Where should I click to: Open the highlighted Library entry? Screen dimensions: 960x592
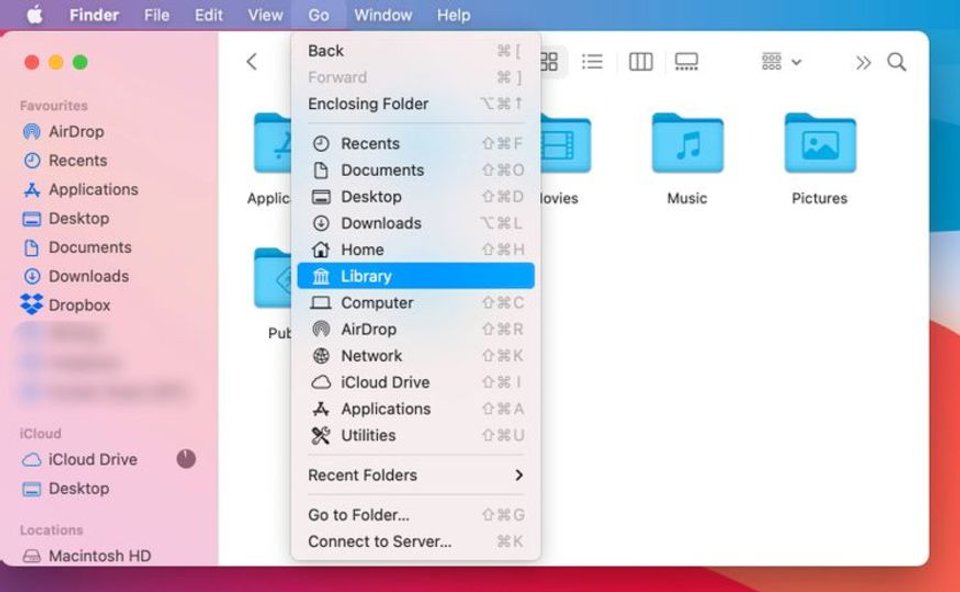(x=416, y=276)
